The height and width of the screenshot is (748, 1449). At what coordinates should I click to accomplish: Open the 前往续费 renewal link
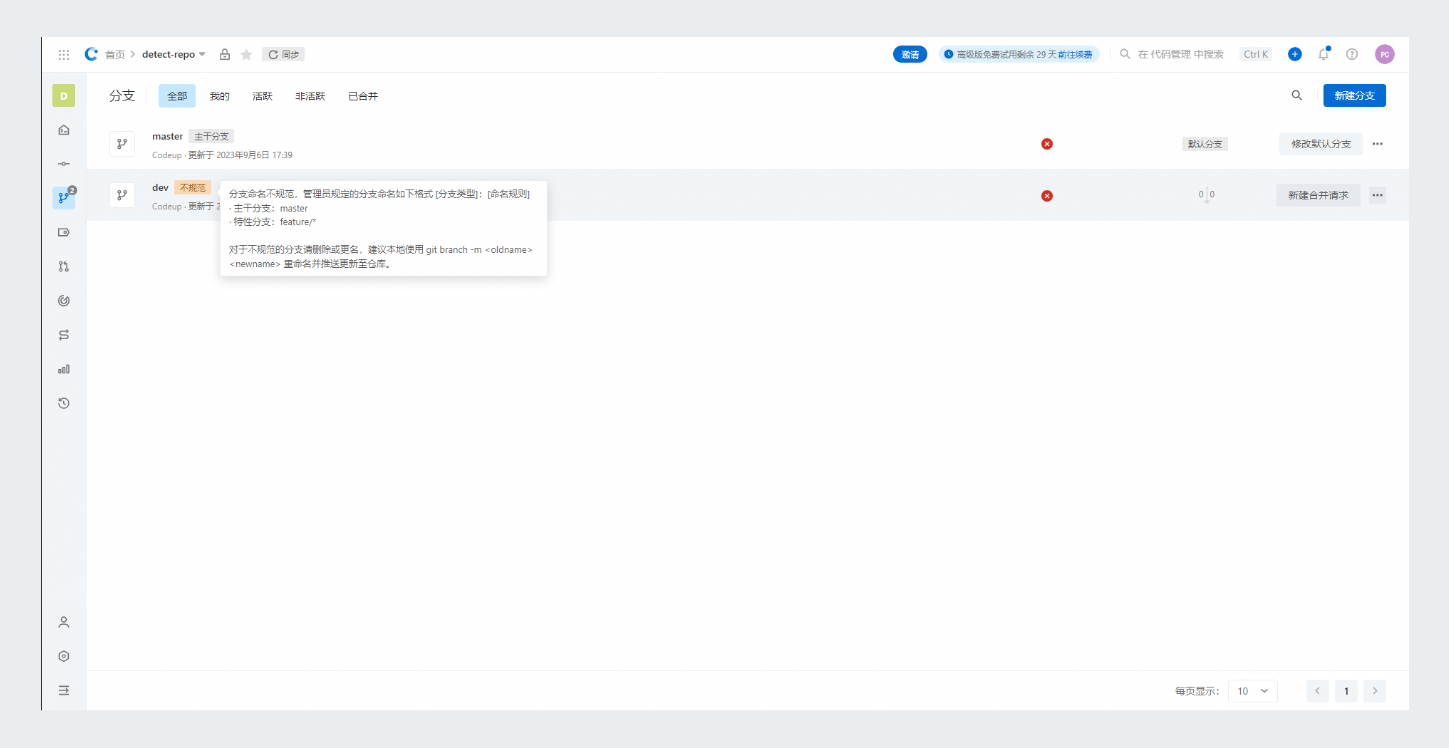click(x=1075, y=54)
